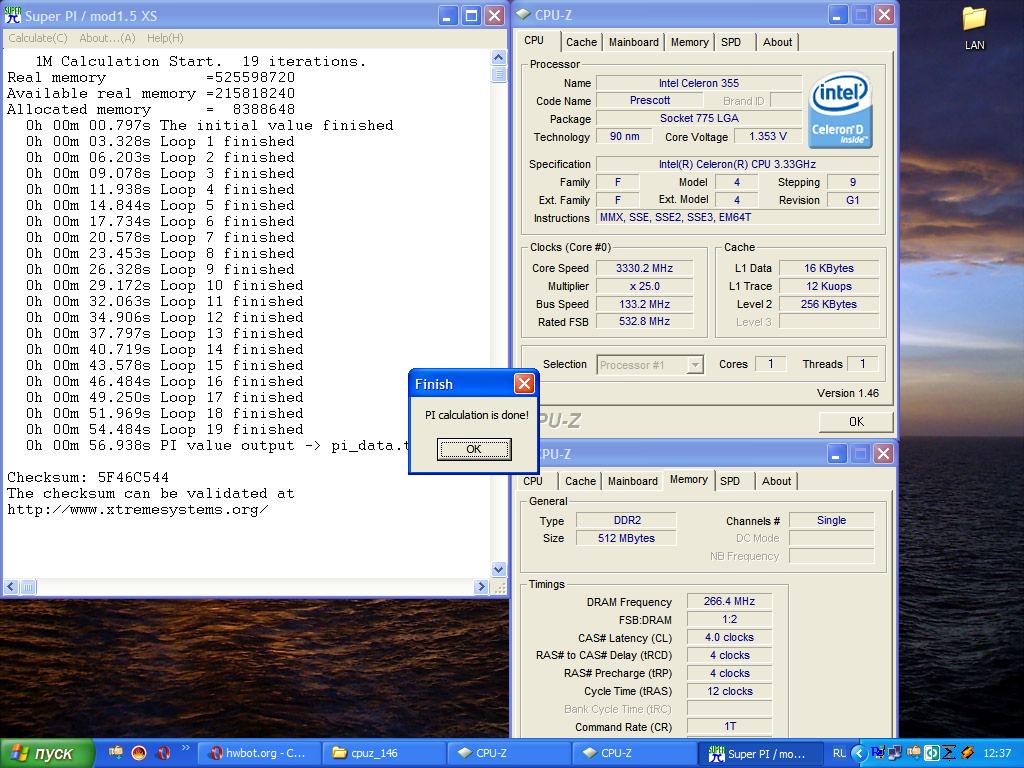Viewport: 1024px width, 768px height.
Task: Activate the Super PI taskbar button
Action: click(760, 753)
